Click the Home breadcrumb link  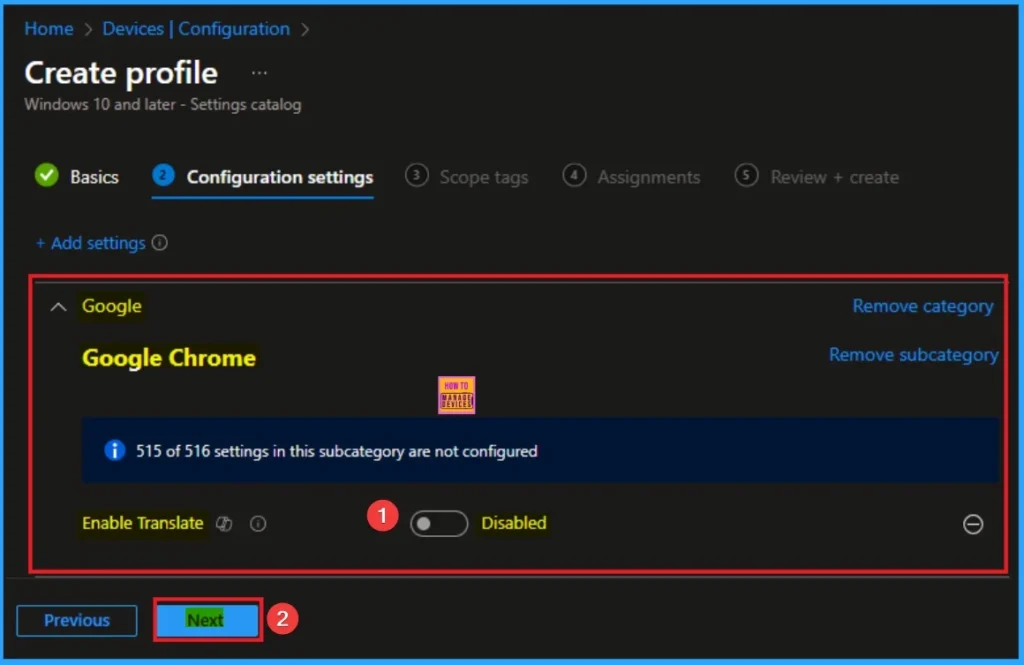49,29
